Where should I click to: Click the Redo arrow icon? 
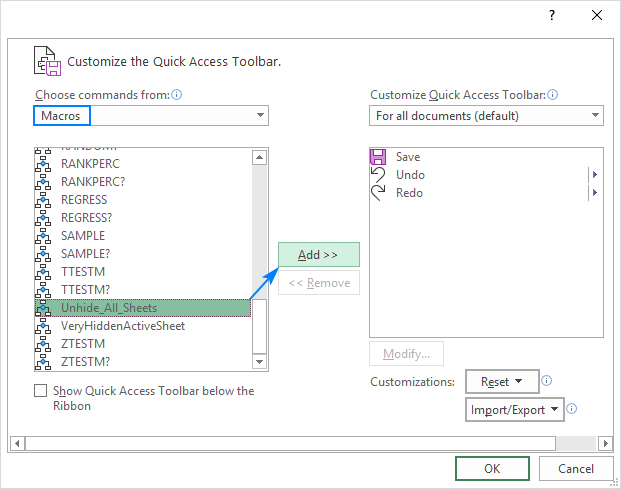click(378, 193)
